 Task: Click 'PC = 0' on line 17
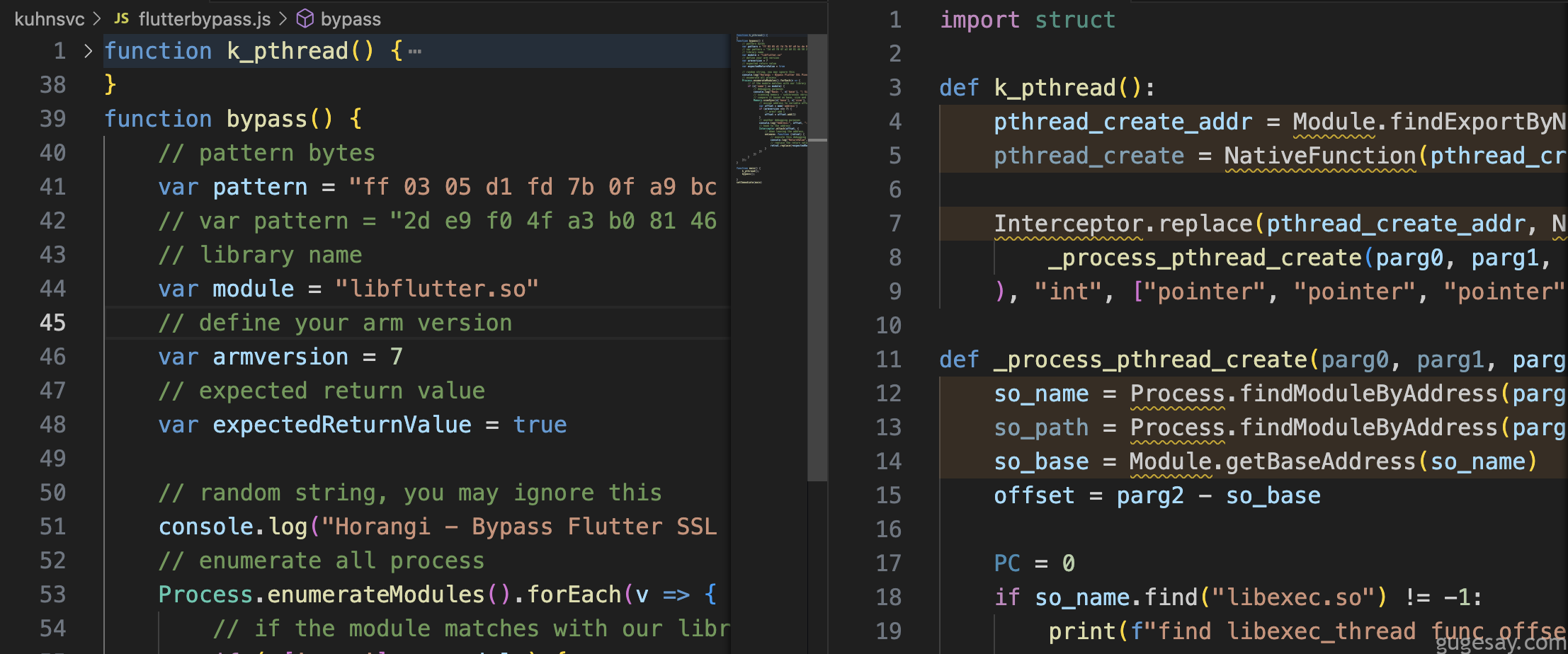pos(1035,563)
